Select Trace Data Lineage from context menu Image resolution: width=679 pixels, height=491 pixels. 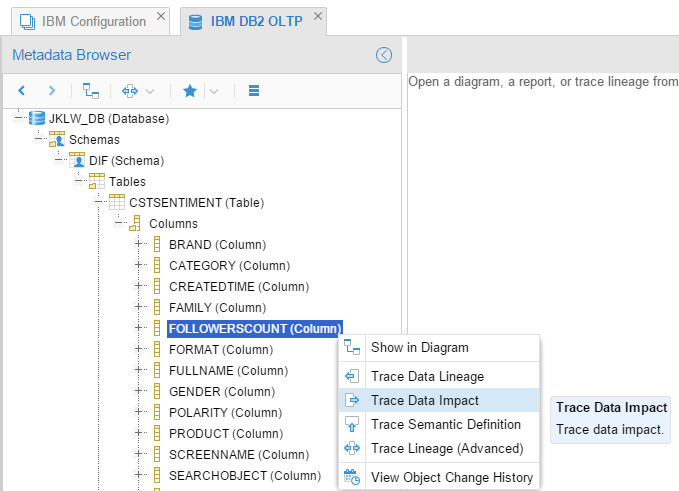[x=439, y=376]
